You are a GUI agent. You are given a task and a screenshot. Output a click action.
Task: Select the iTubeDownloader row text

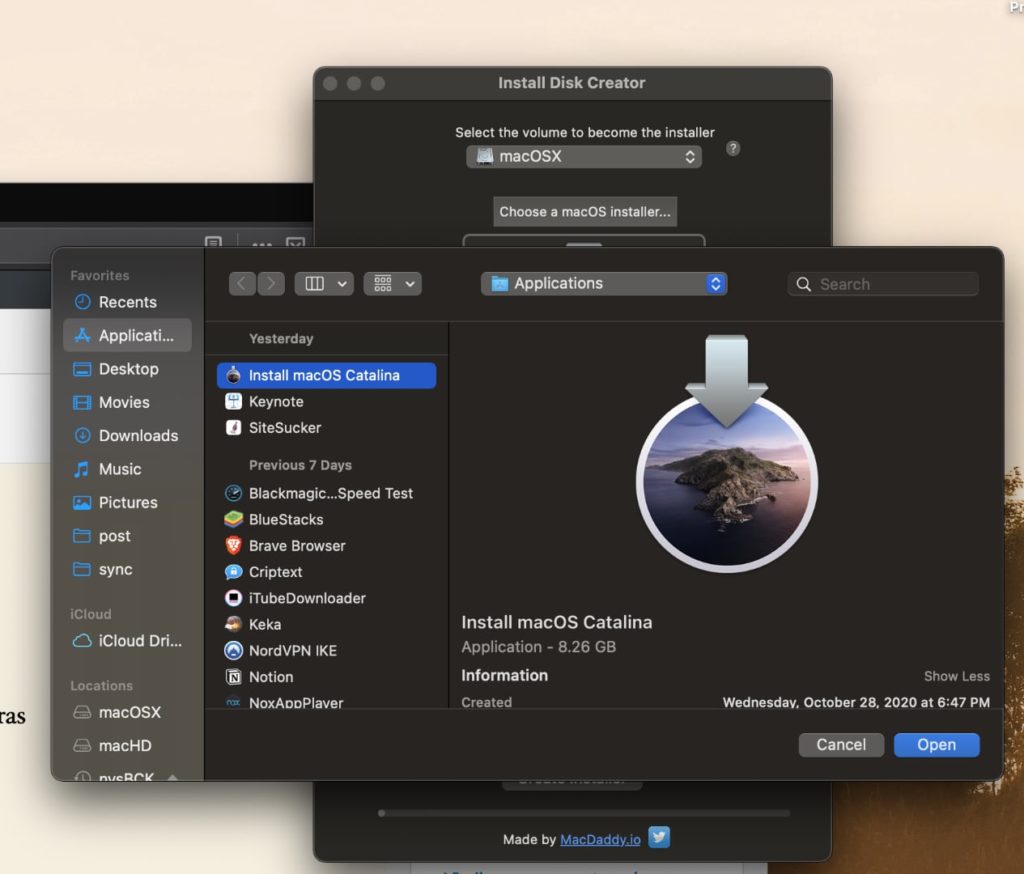[307, 598]
